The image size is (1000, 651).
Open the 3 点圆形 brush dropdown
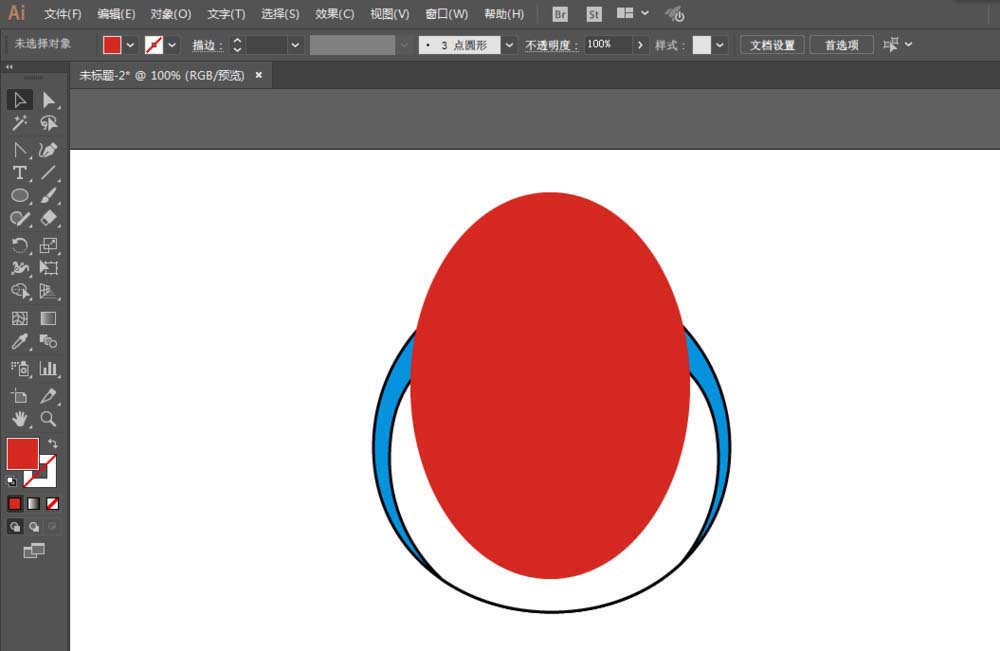pos(509,45)
